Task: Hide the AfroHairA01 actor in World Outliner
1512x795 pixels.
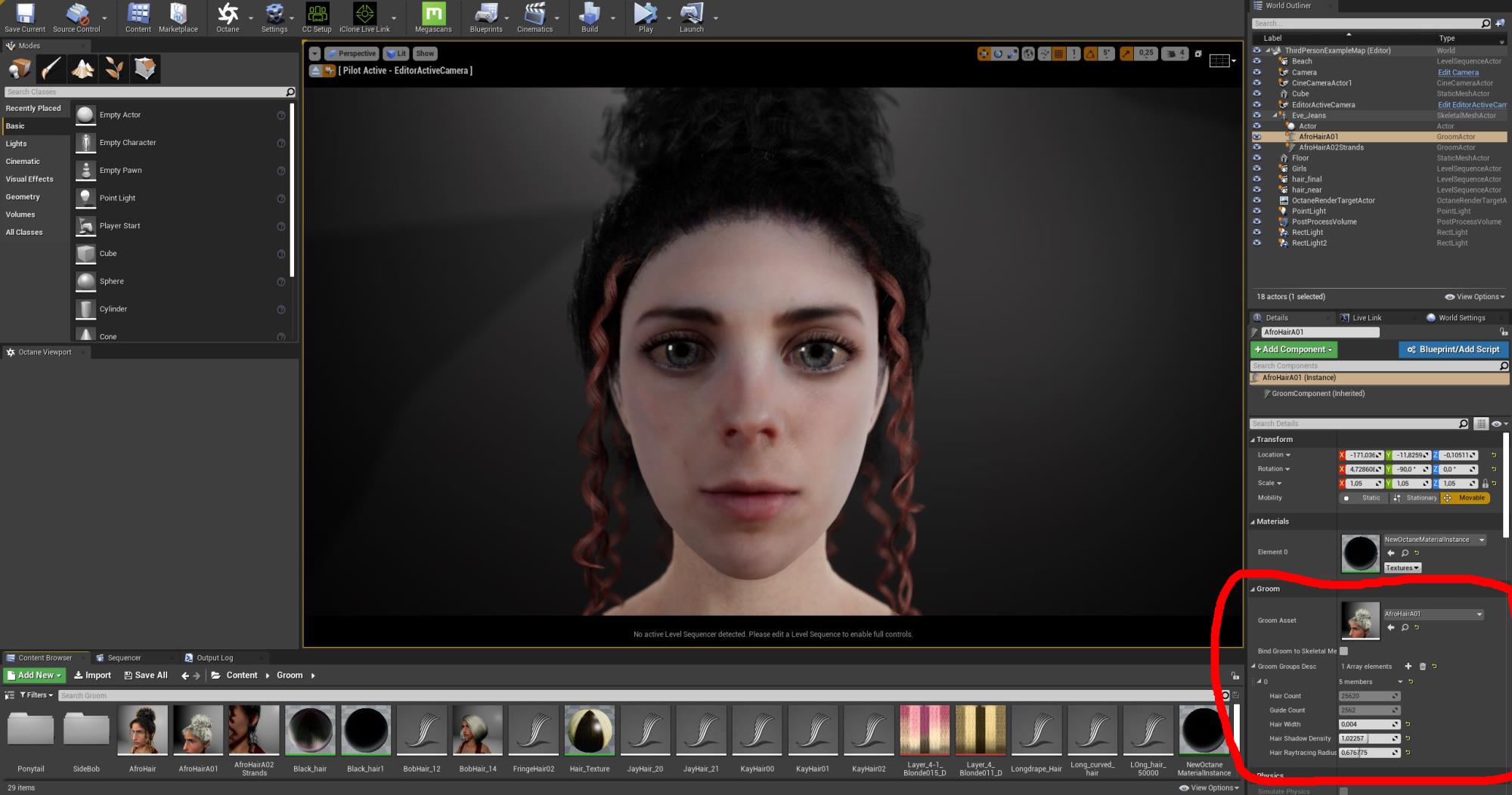Action: [x=1256, y=137]
